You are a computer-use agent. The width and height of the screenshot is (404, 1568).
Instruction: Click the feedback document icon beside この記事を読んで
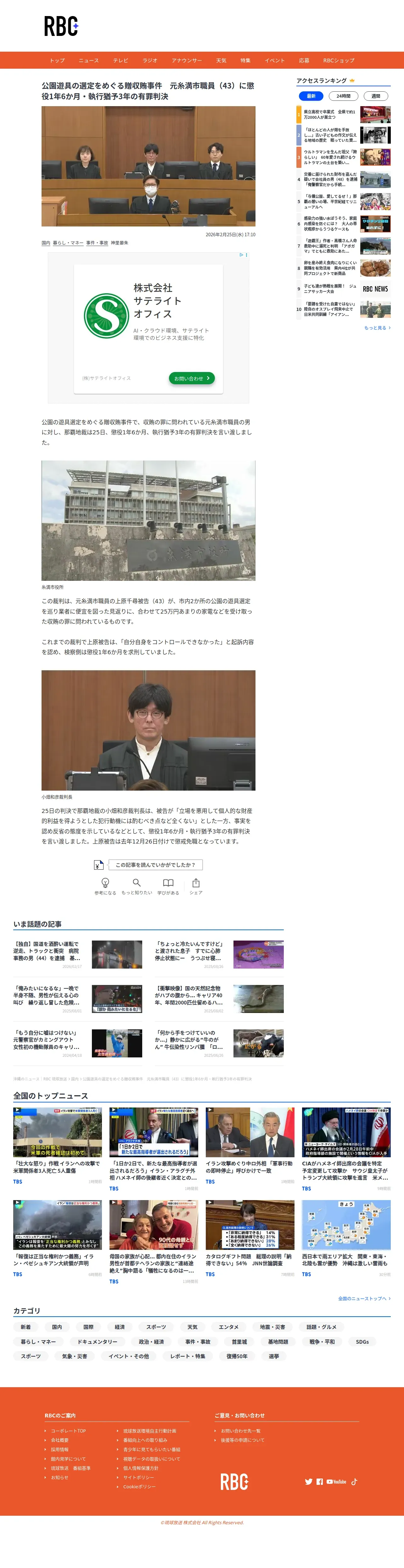pos(98,864)
